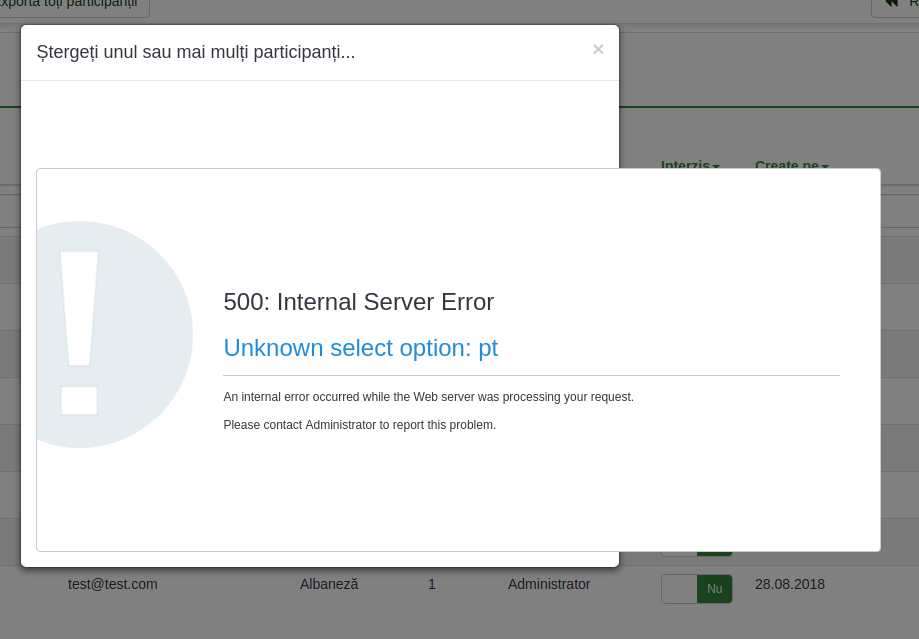This screenshot has width=919, height=639.
Task: Click the 'An internal error occurred' text
Action: (x=428, y=397)
